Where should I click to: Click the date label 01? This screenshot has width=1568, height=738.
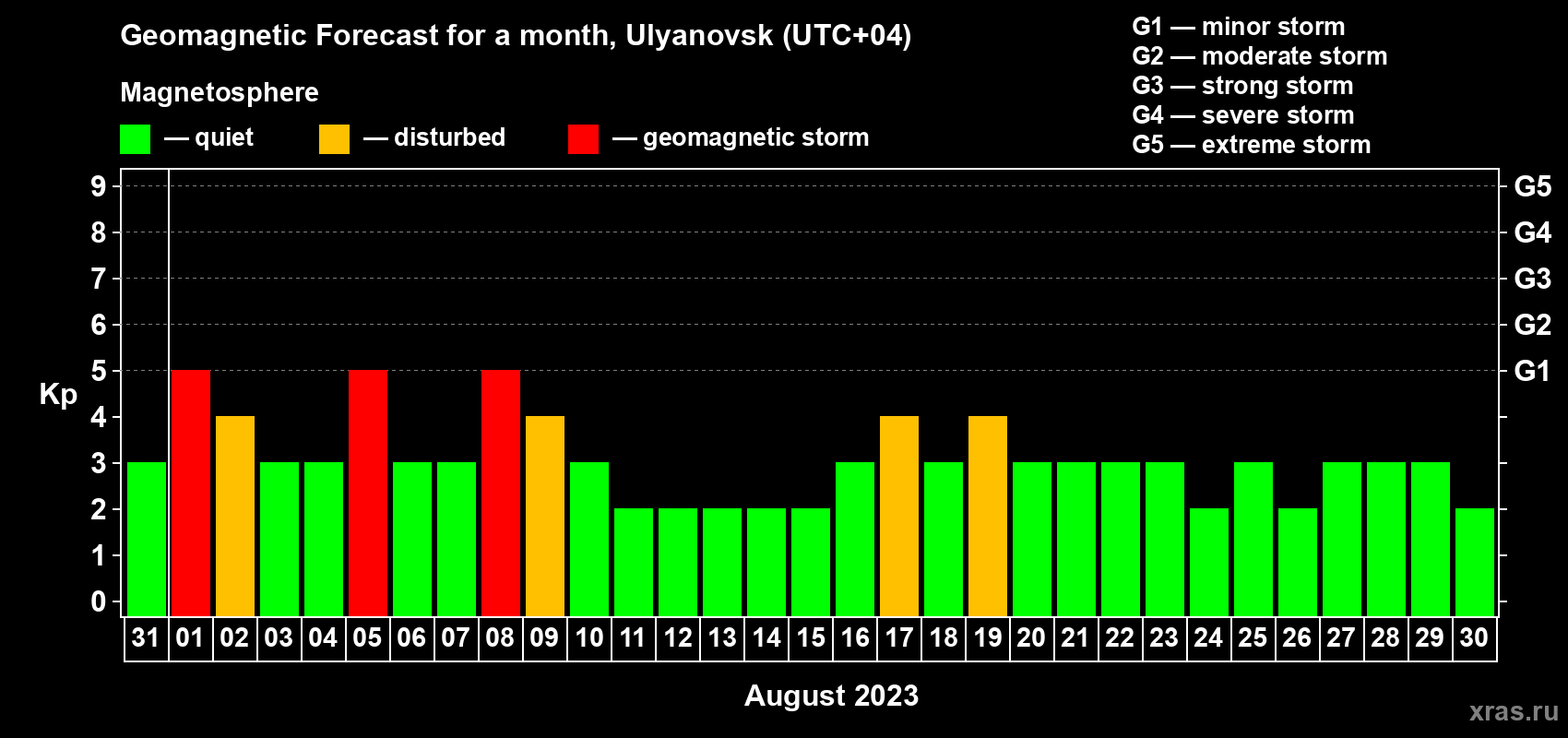click(190, 637)
